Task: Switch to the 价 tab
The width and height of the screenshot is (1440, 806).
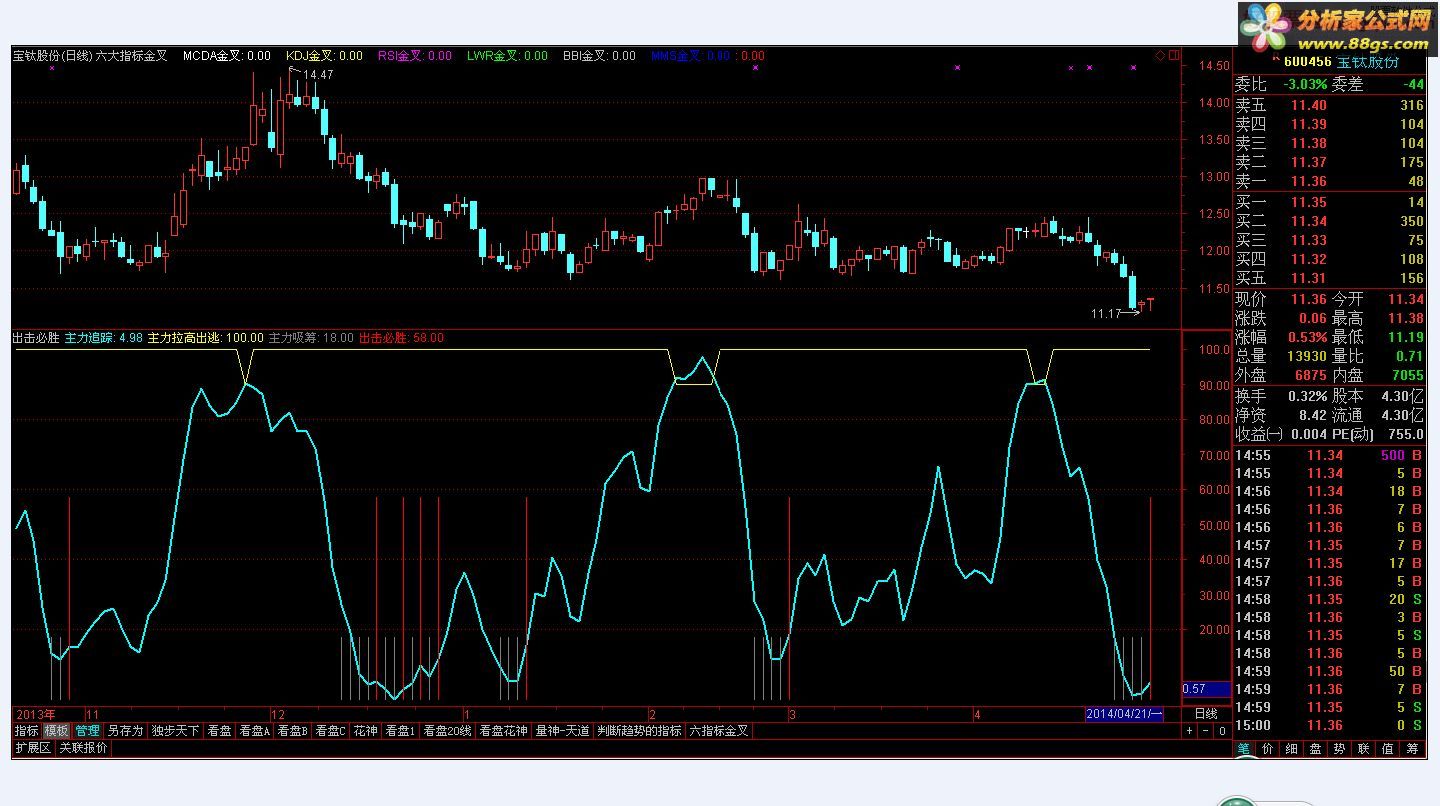Action: pos(1268,748)
